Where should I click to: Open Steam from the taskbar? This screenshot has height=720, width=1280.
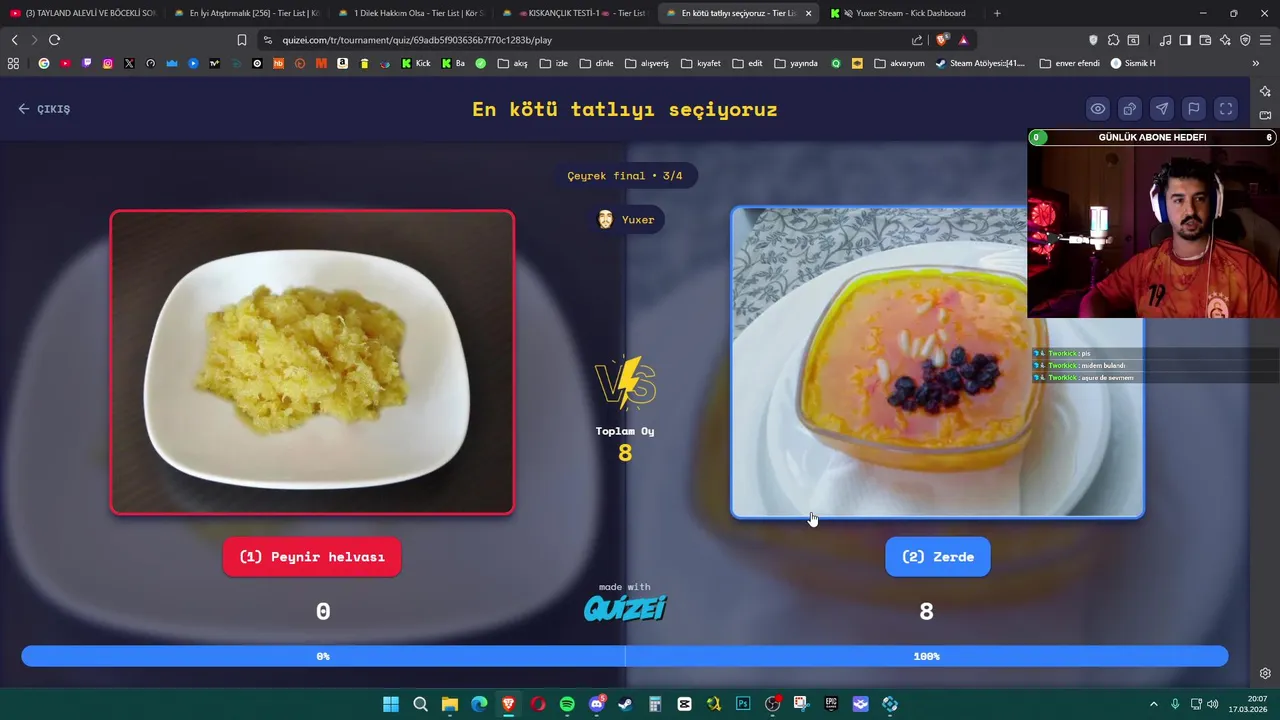pyautogui.click(x=626, y=704)
